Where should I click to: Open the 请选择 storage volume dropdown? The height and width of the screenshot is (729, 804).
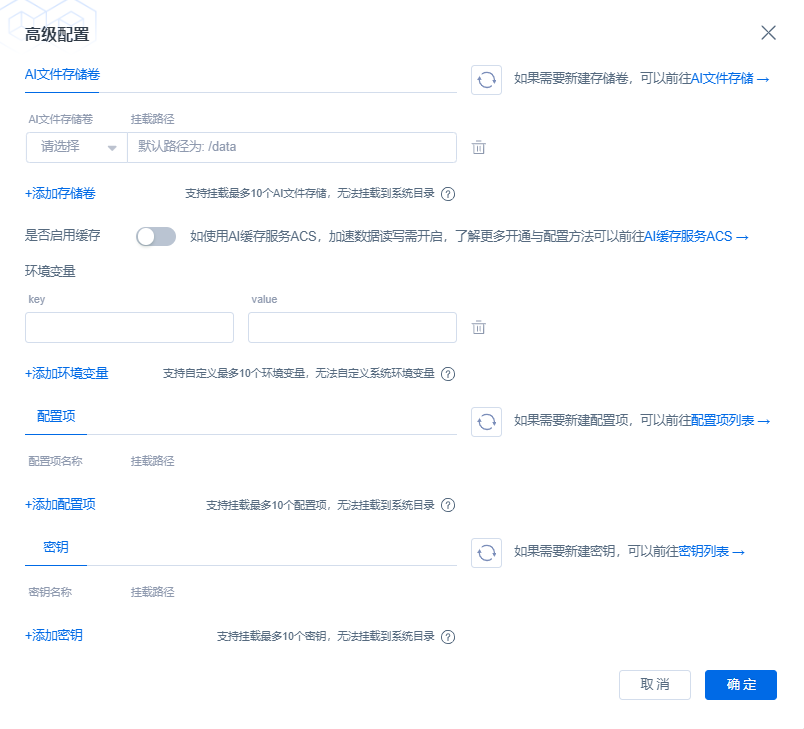77,147
